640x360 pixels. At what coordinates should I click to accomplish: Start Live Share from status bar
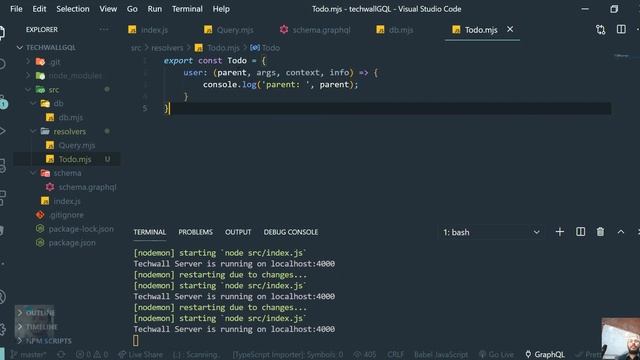pos(140,354)
